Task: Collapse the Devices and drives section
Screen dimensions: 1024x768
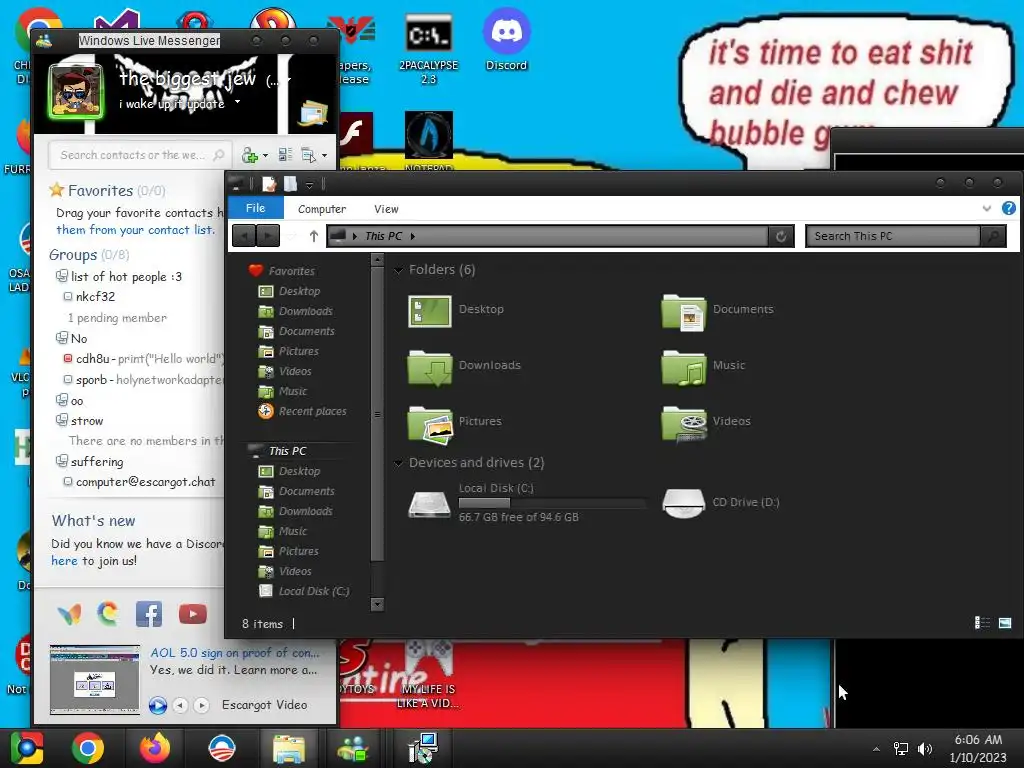Action: point(398,463)
